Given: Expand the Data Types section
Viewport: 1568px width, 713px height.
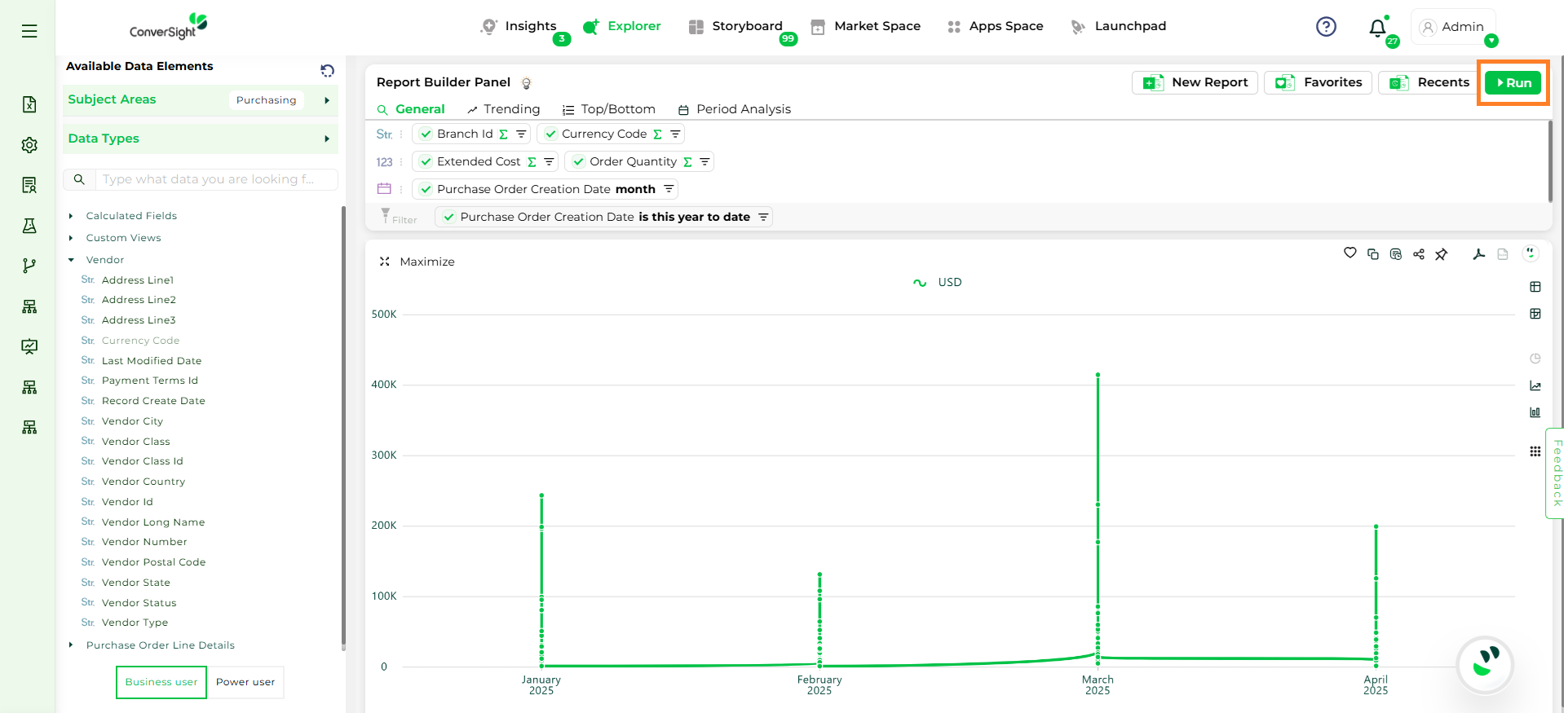Looking at the screenshot, I should tap(326, 139).
